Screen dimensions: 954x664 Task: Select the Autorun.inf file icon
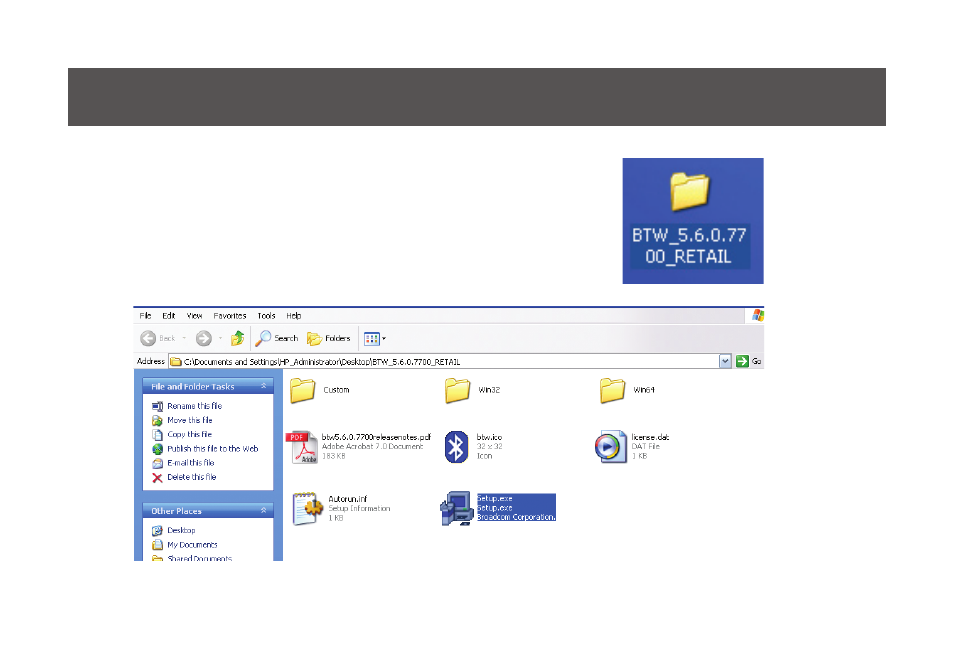(307, 508)
